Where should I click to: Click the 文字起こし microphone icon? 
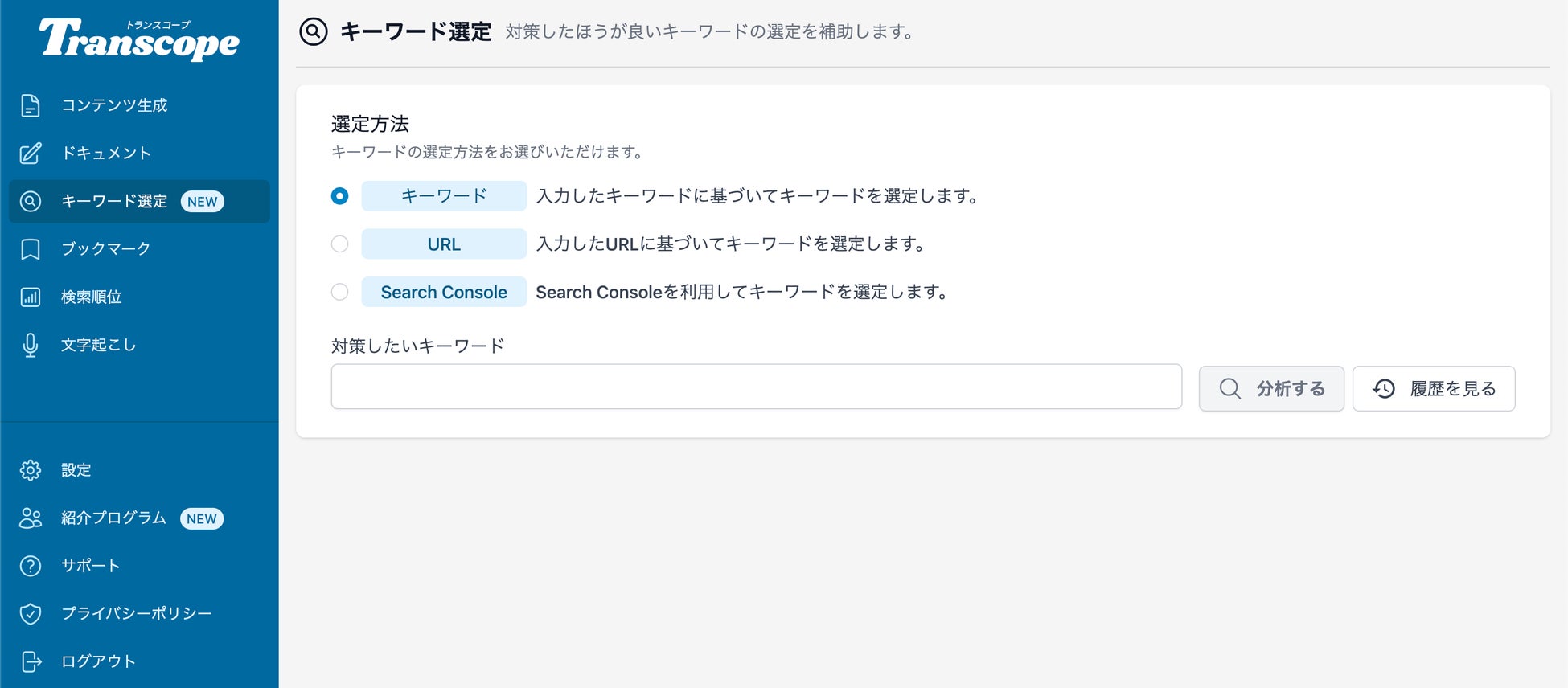(31, 345)
